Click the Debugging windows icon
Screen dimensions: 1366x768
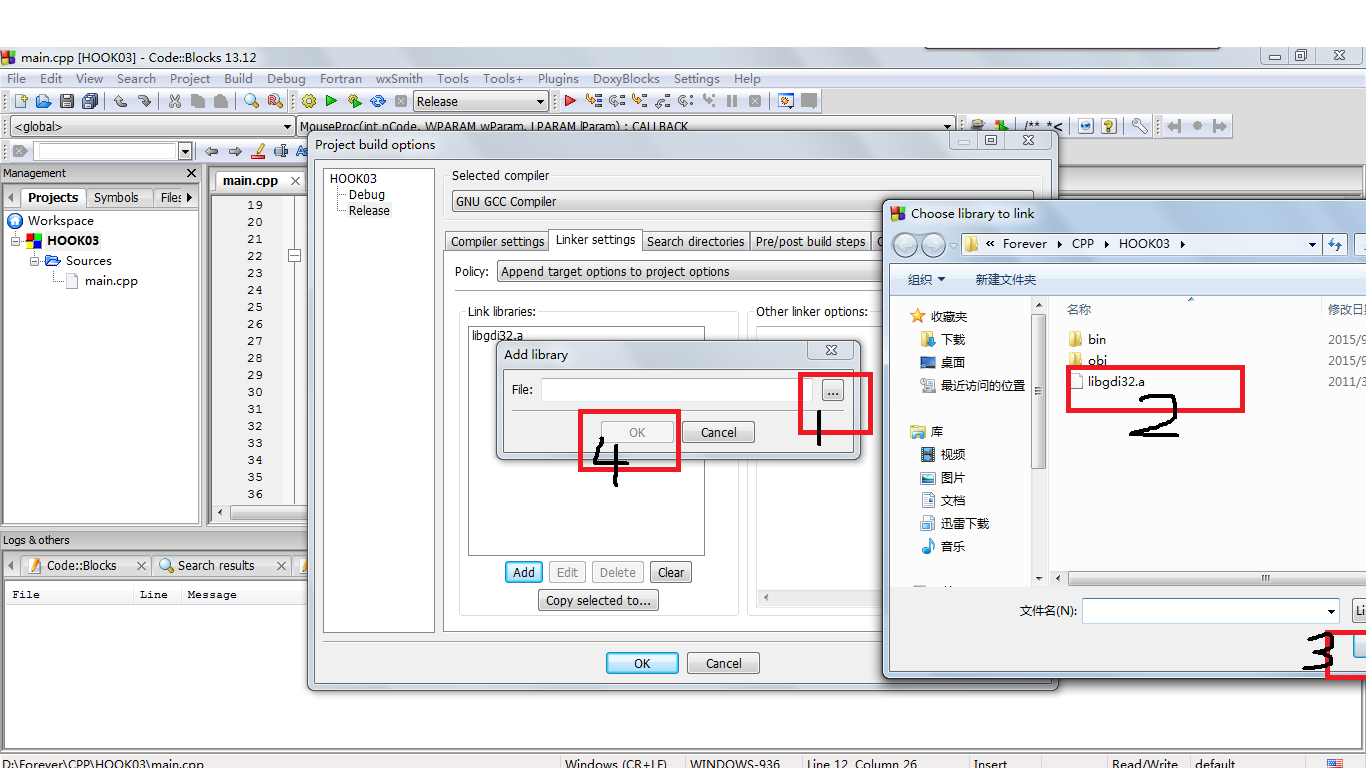point(786,101)
